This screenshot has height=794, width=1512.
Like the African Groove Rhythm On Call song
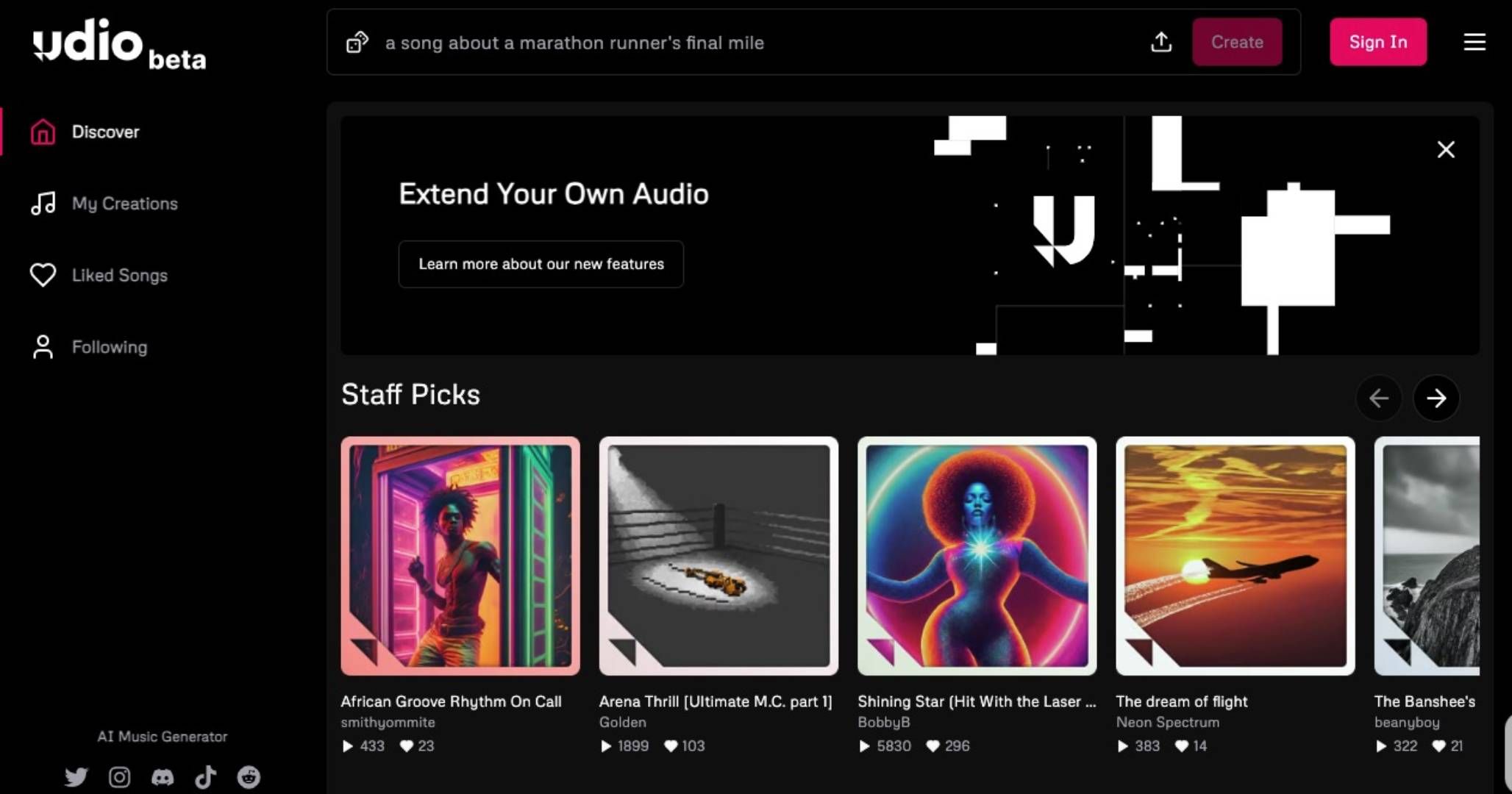[x=406, y=745]
